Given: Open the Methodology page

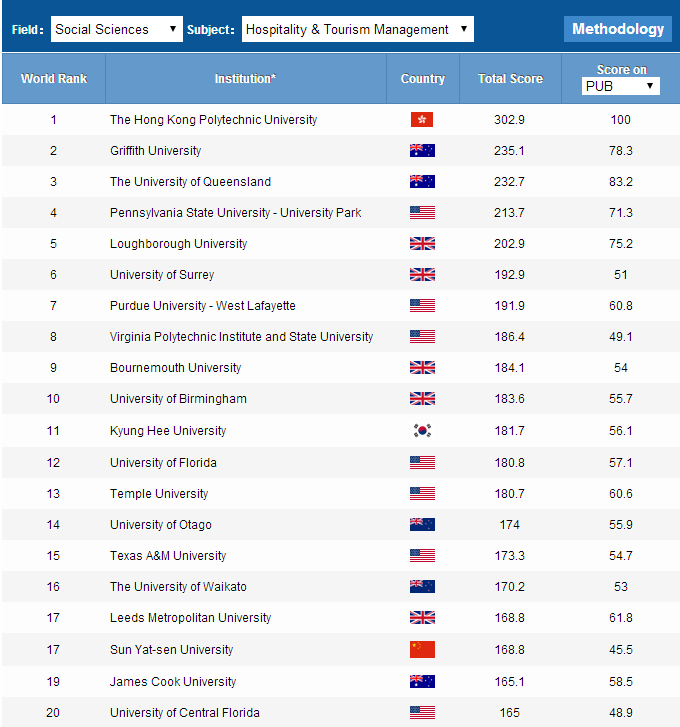Looking at the screenshot, I should click(x=618, y=29).
